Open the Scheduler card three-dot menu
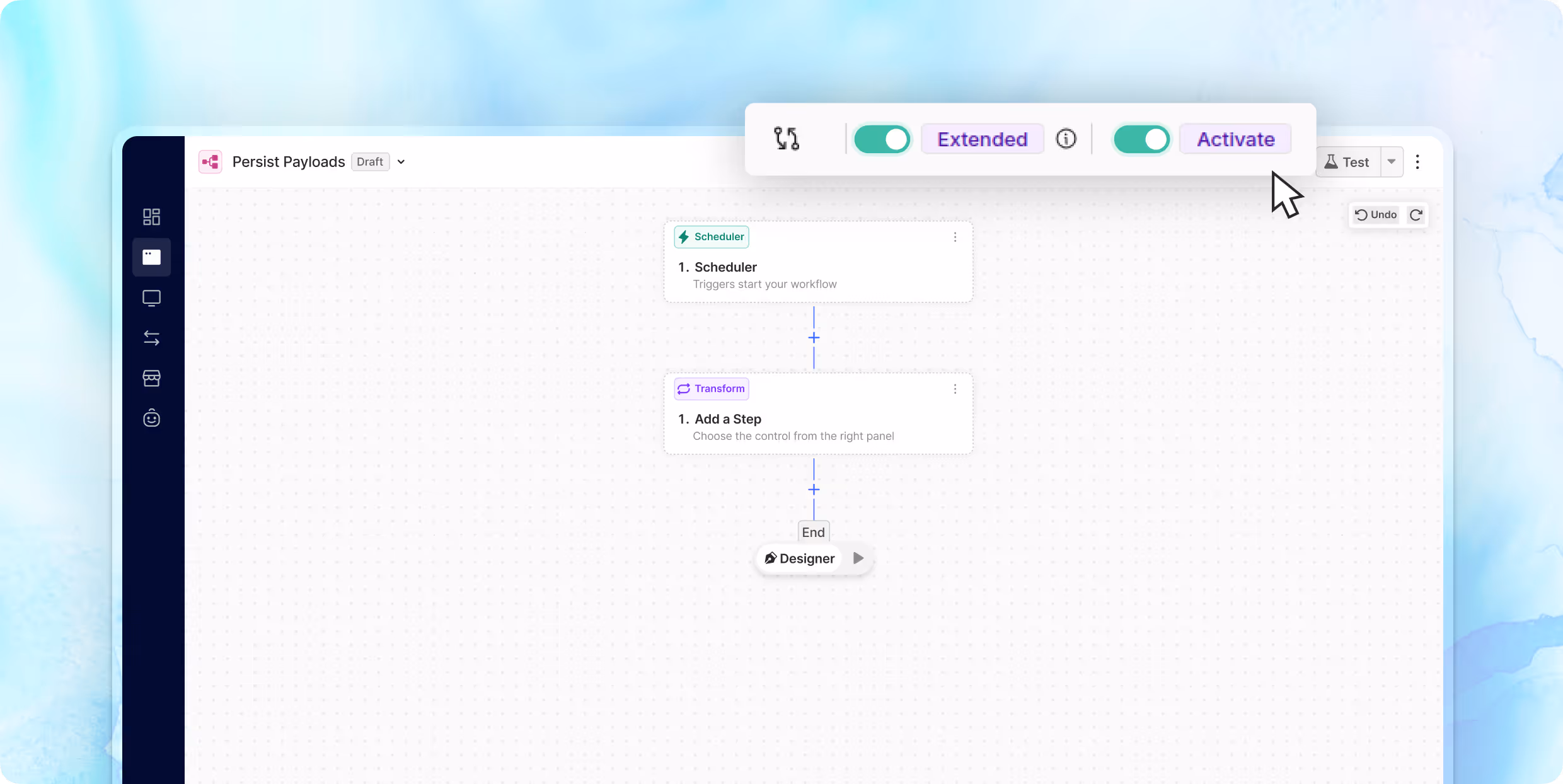The width and height of the screenshot is (1563, 784). point(955,237)
